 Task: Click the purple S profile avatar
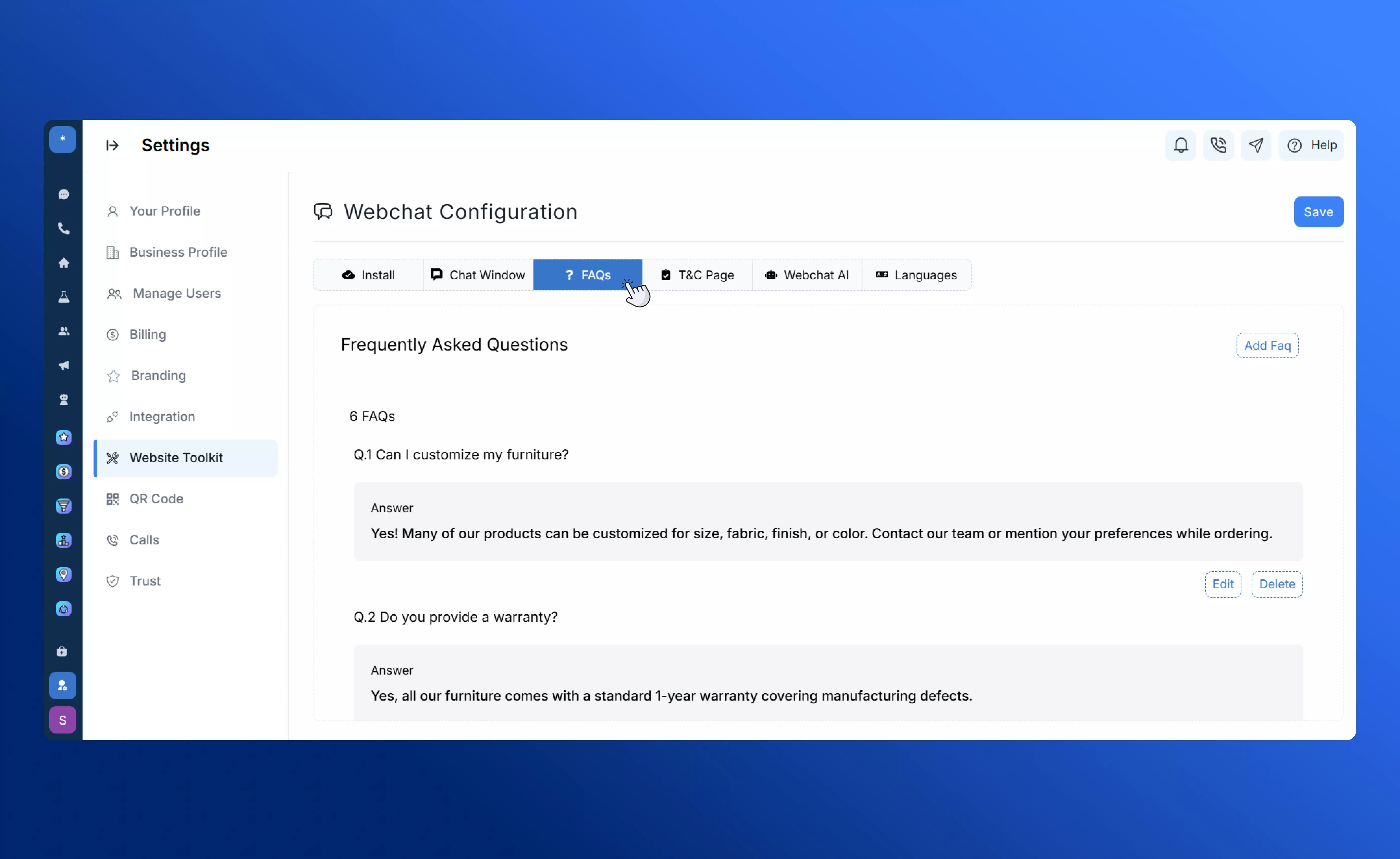62,720
